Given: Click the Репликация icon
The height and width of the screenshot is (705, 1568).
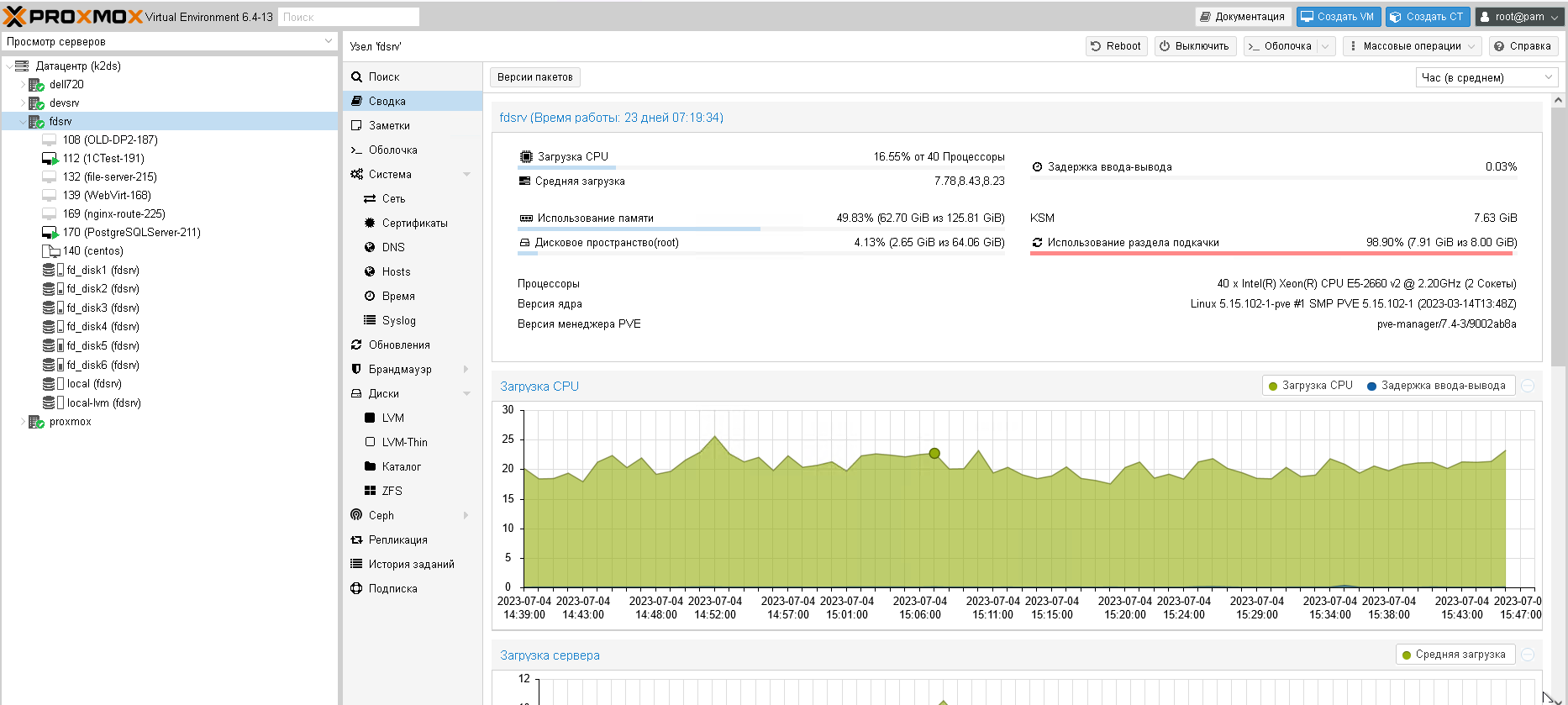Looking at the screenshot, I should [356, 540].
